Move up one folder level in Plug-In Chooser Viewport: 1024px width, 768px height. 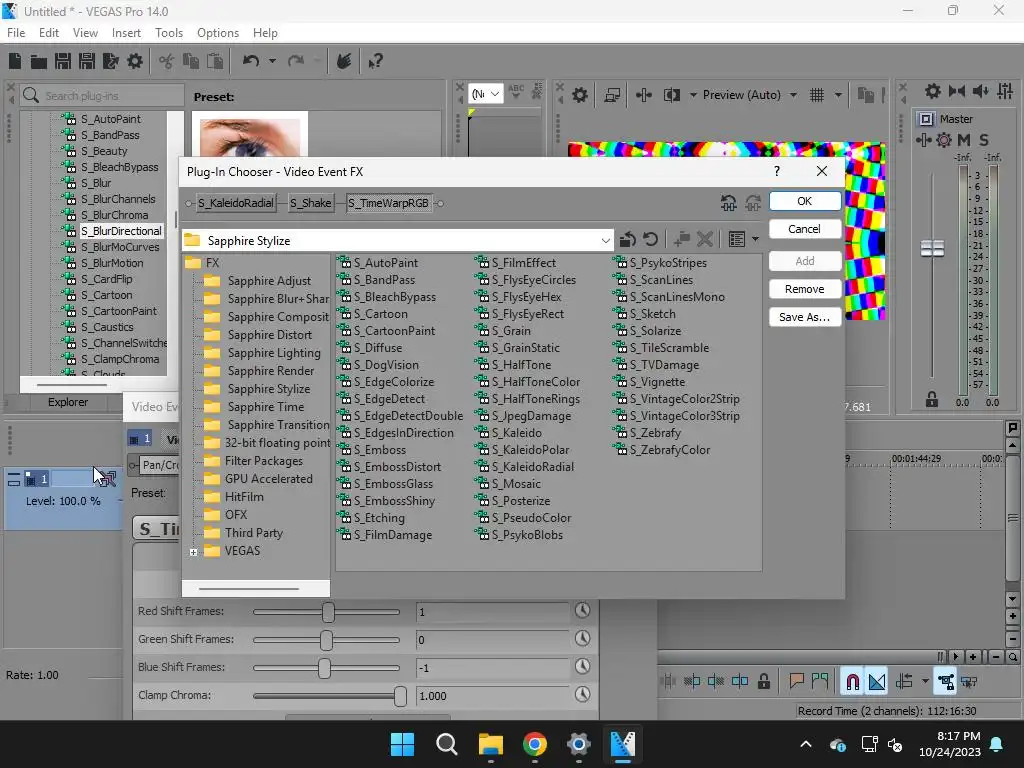tap(628, 240)
